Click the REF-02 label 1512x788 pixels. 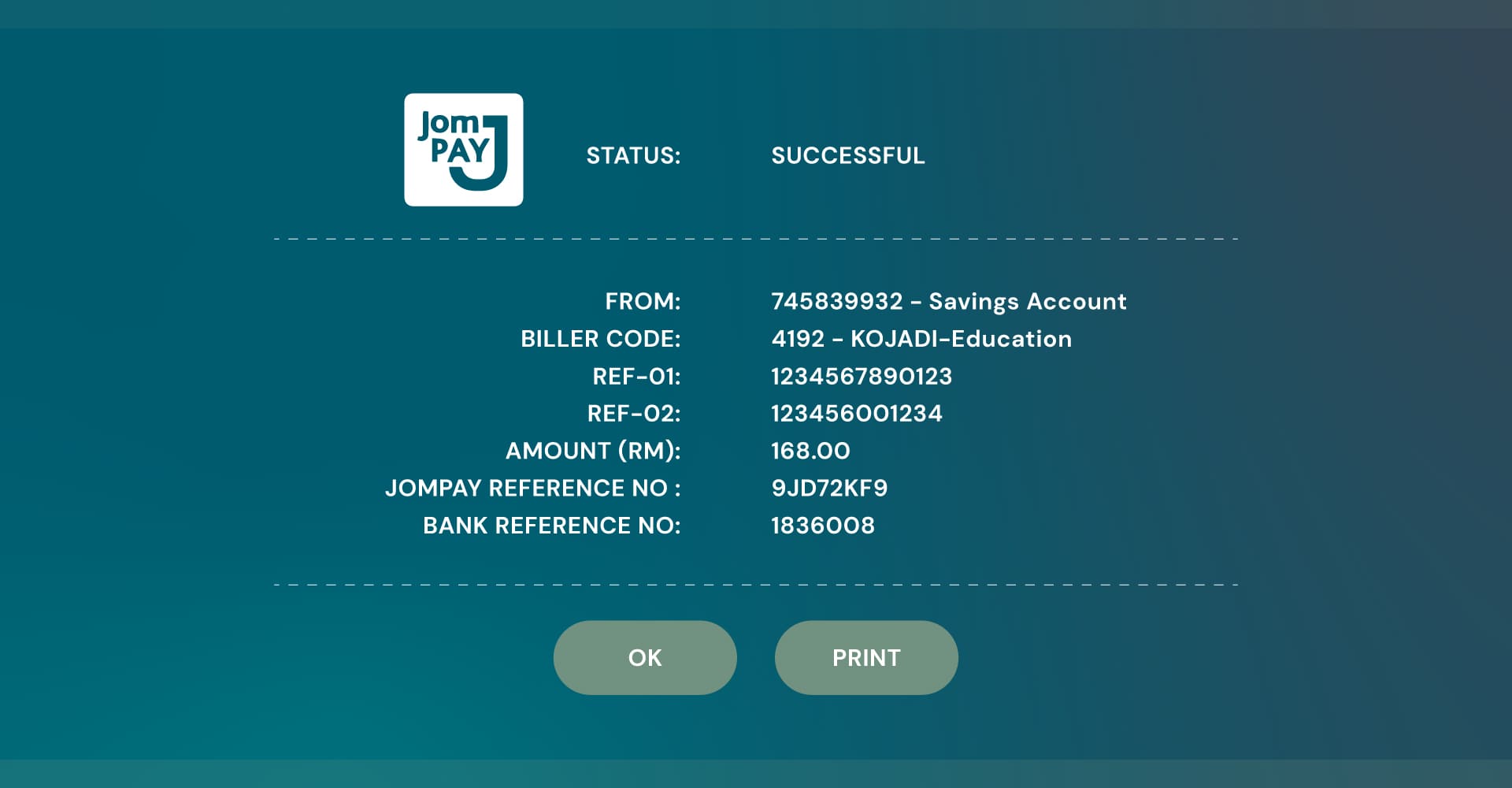pyautogui.click(x=634, y=414)
